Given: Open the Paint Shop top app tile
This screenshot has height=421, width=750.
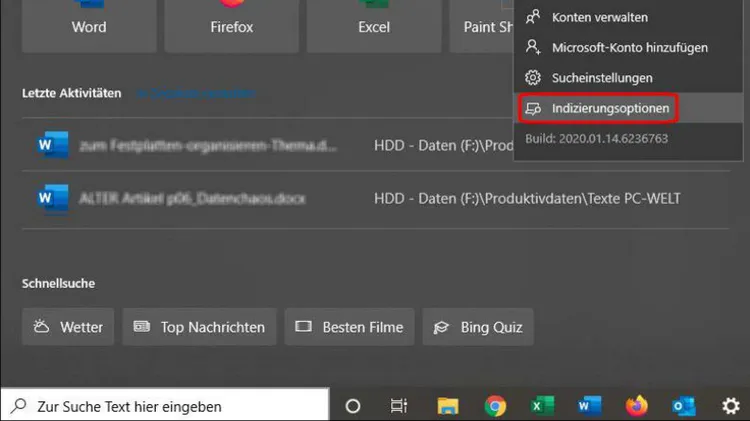Looking at the screenshot, I should (482, 26).
